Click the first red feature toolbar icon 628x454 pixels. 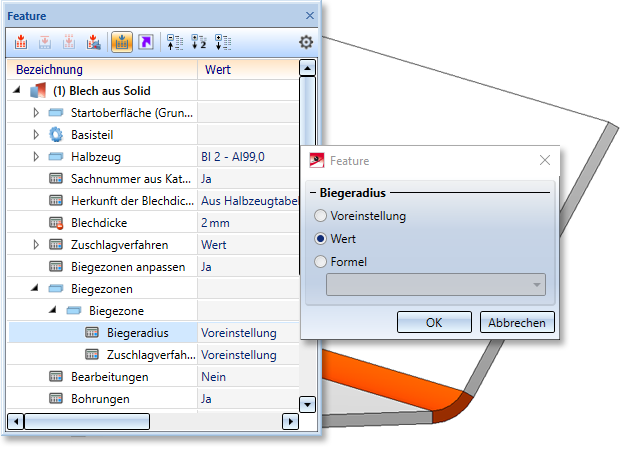(x=21, y=42)
